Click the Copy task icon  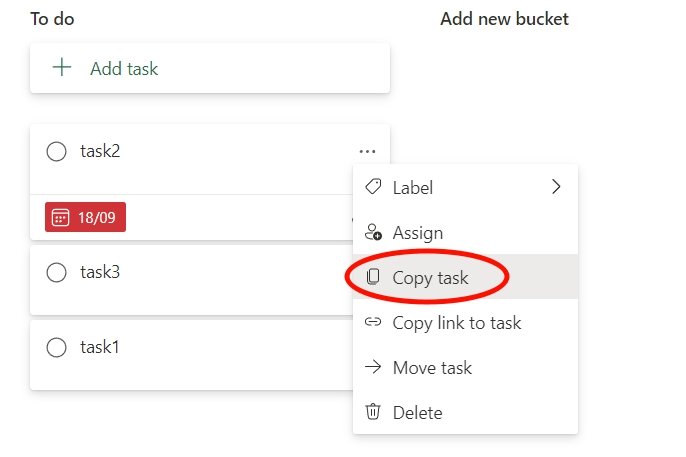(x=373, y=277)
